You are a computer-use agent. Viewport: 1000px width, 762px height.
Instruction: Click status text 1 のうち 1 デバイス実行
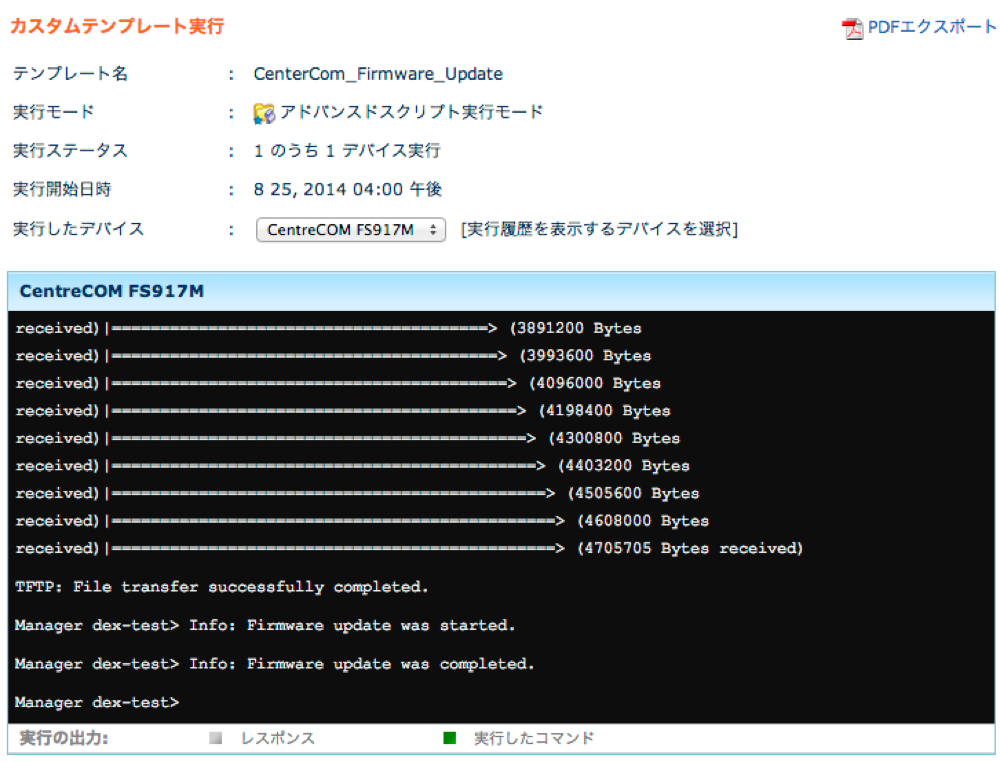tap(347, 151)
